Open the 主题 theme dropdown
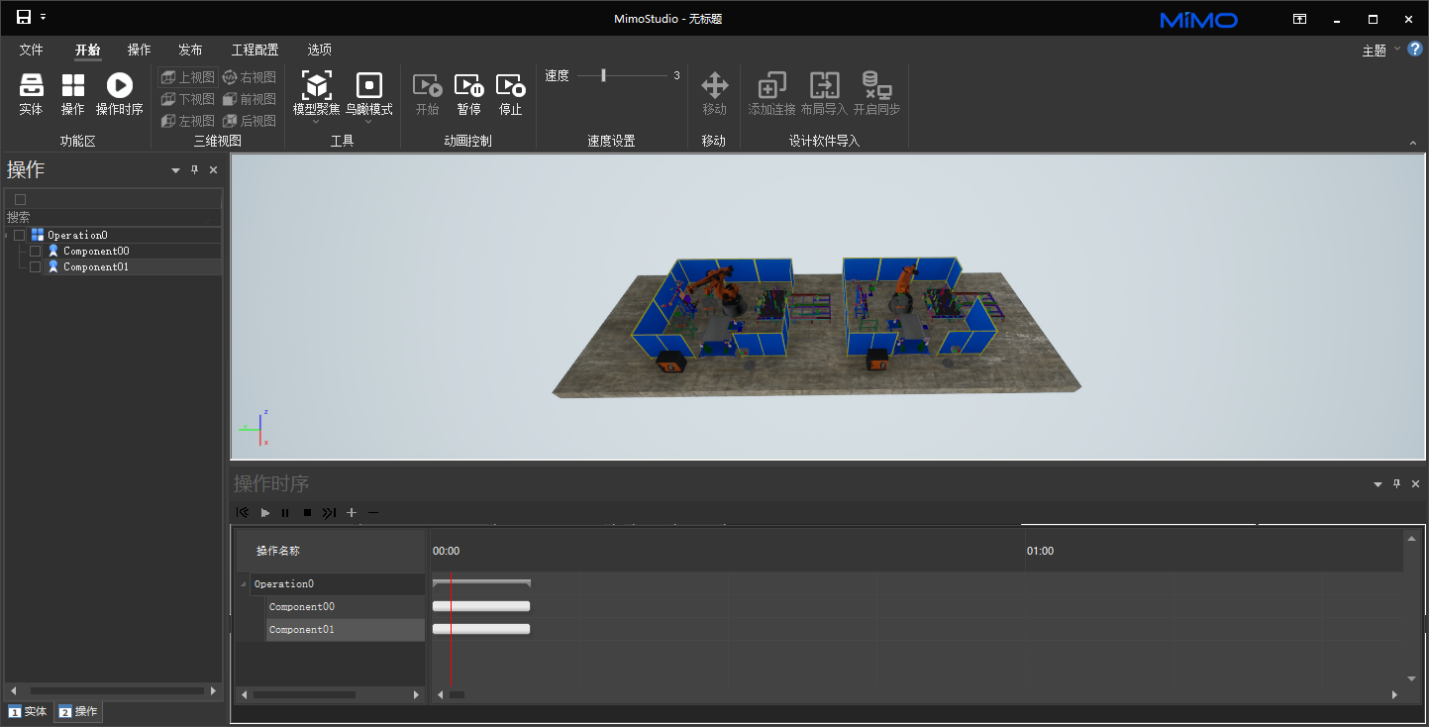The image size is (1429, 727). pos(1379,50)
